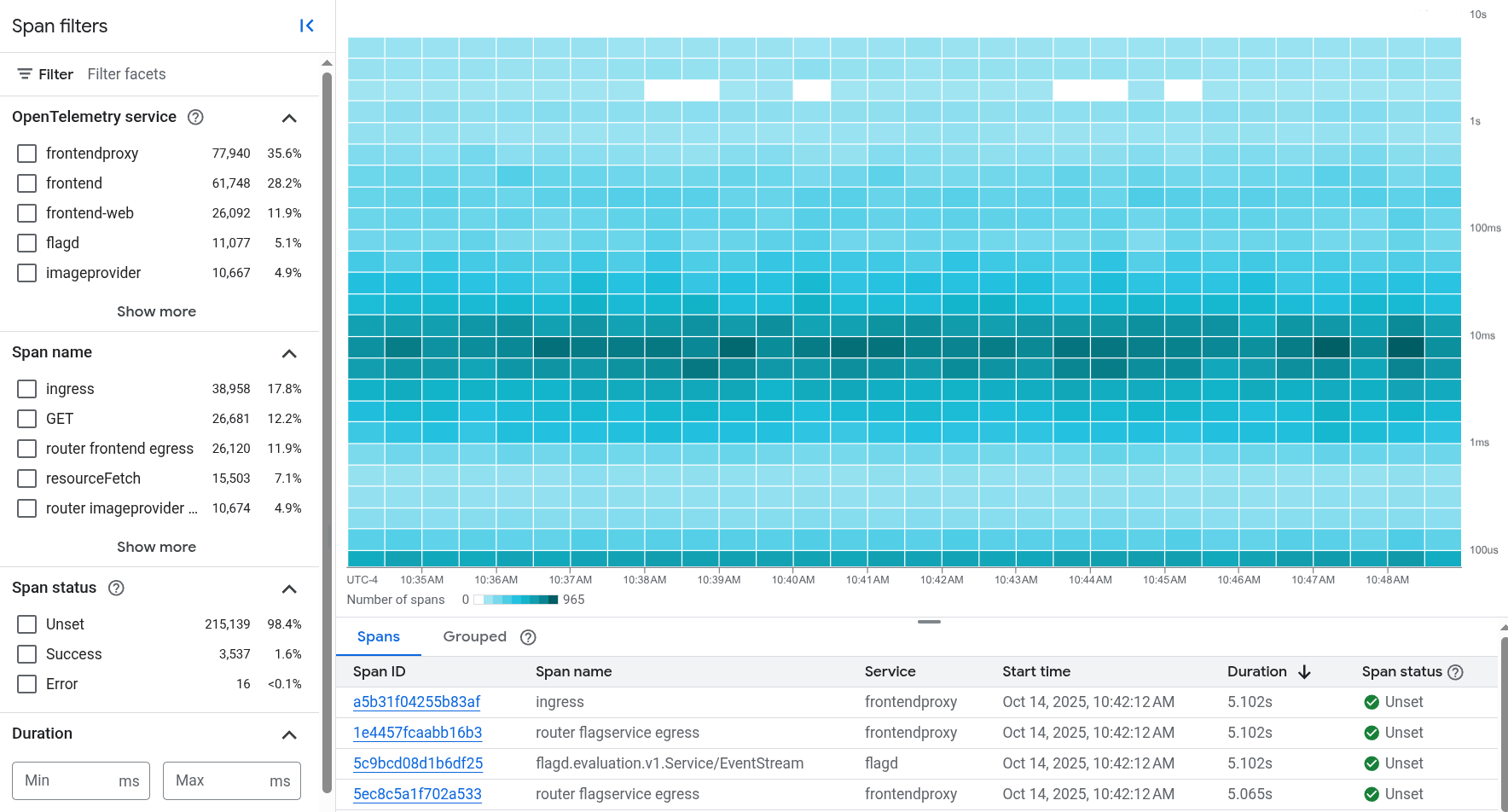1508x812 pixels.
Task: Open span 5c9bcd08d1b6df25 details link
Action: coord(418,763)
